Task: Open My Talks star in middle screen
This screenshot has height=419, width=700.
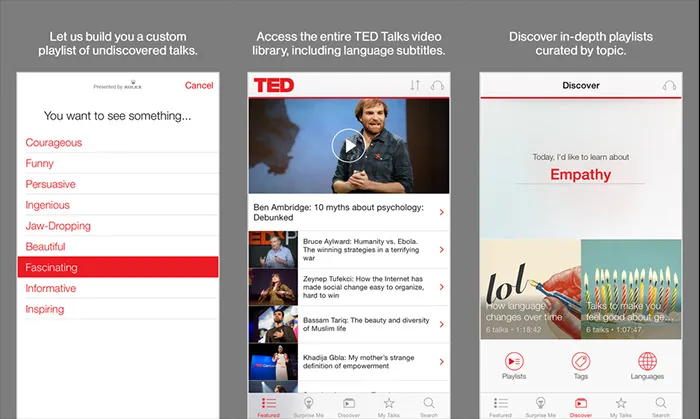Action: (x=389, y=405)
